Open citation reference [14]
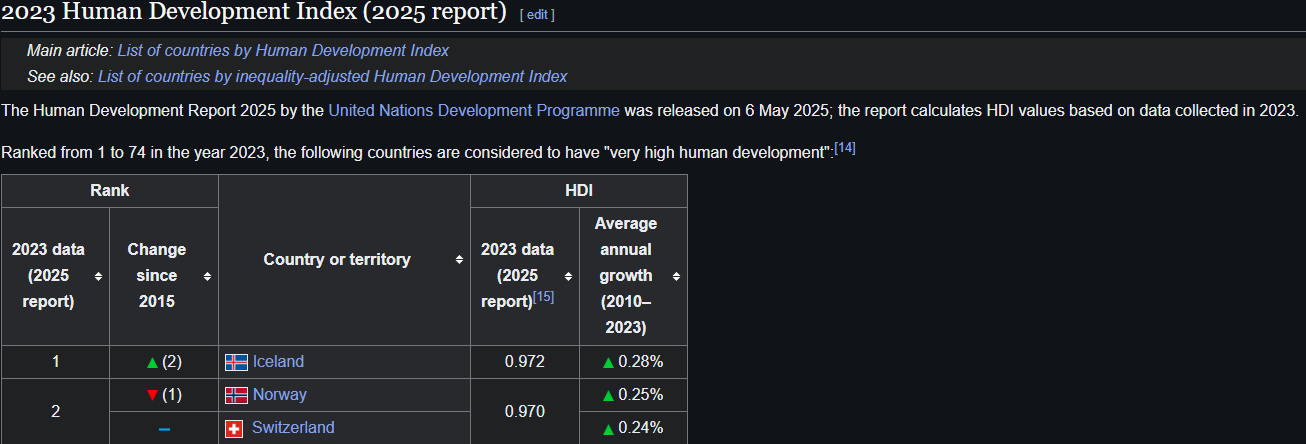 (x=845, y=148)
